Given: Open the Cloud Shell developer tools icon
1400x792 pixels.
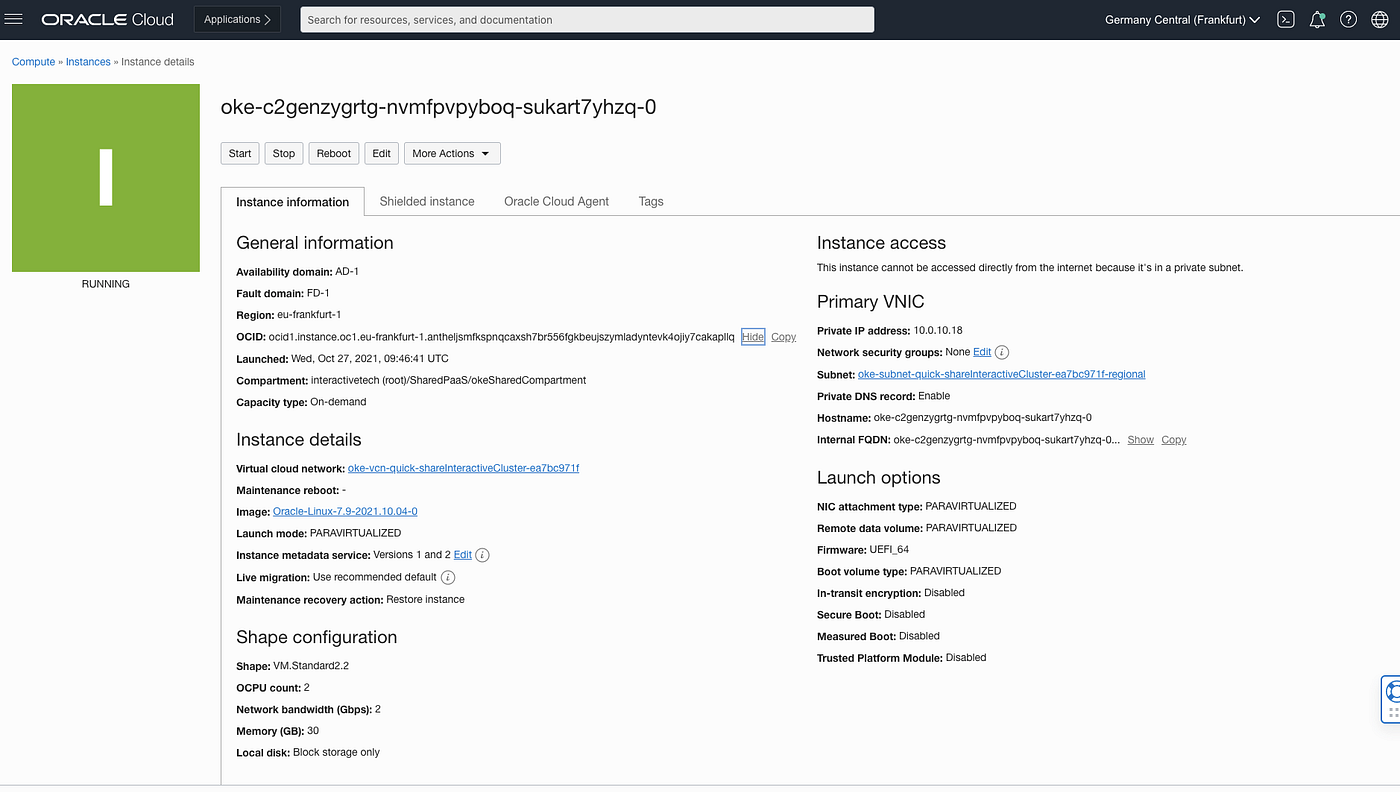Looking at the screenshot, I should click(x=1287, y=19).
